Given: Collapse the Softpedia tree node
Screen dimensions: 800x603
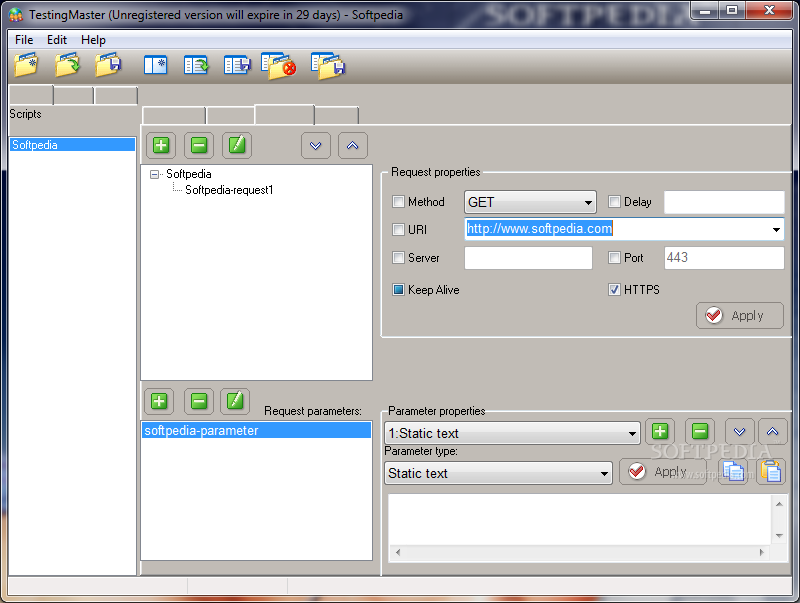Looking at the screenshot, I should [154, 174].
